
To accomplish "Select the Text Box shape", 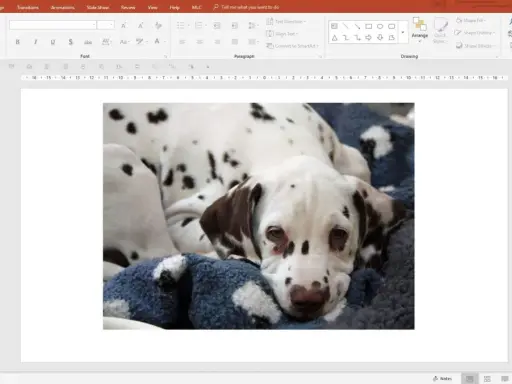I will tap(334, 26).
